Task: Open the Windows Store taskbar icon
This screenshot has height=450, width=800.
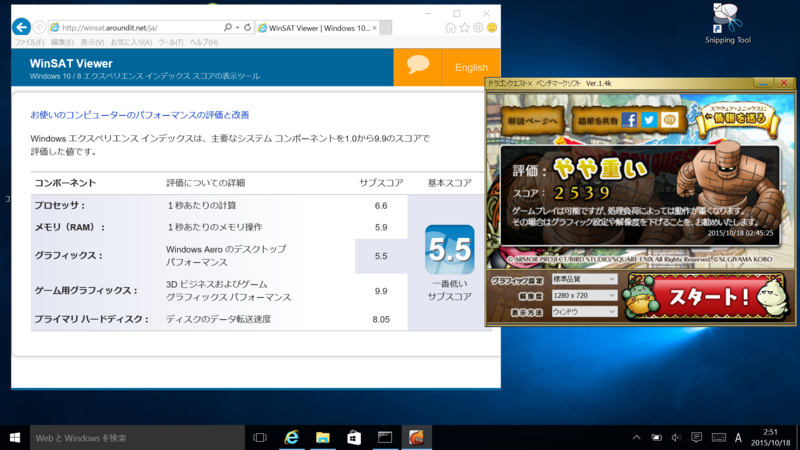Action: pyautogui.click(x=354, y=438)
